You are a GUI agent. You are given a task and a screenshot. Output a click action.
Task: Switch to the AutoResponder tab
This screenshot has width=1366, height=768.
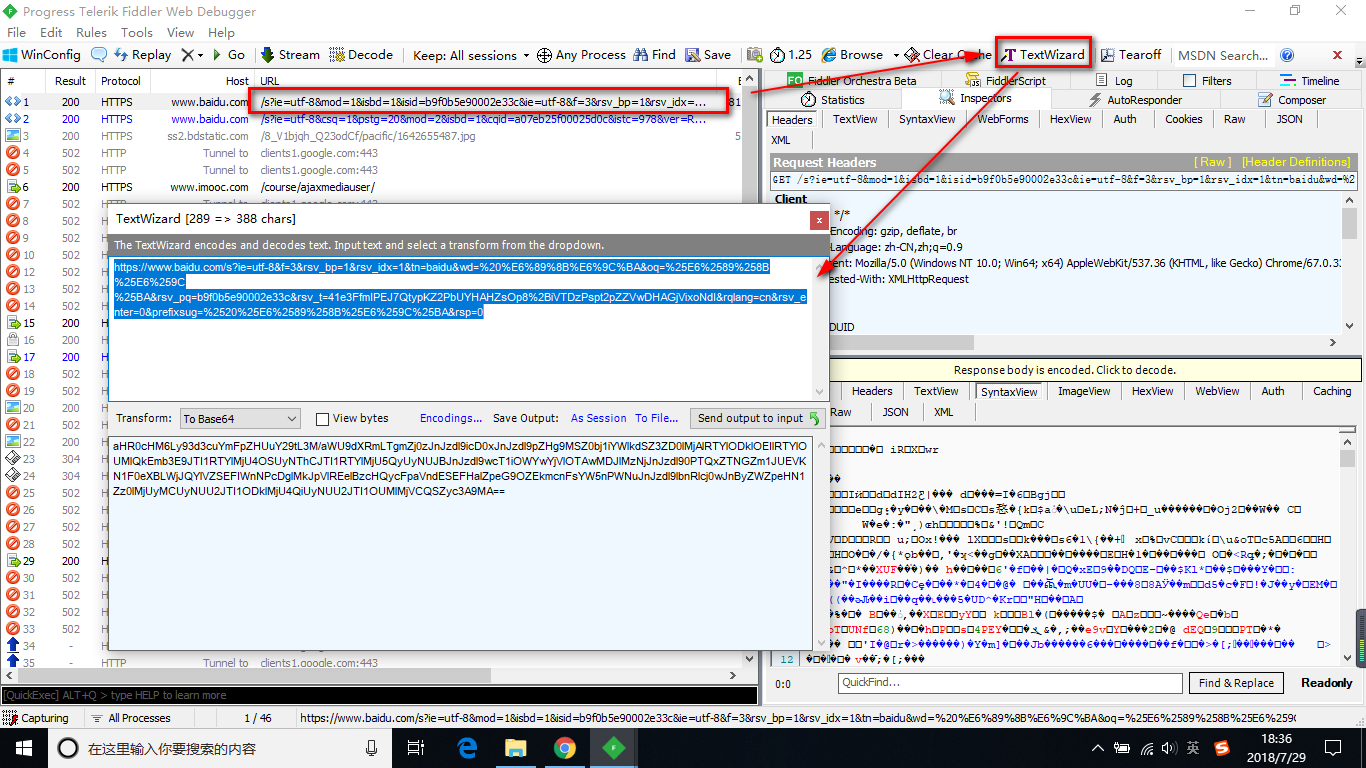click(x=1134, y=100)
